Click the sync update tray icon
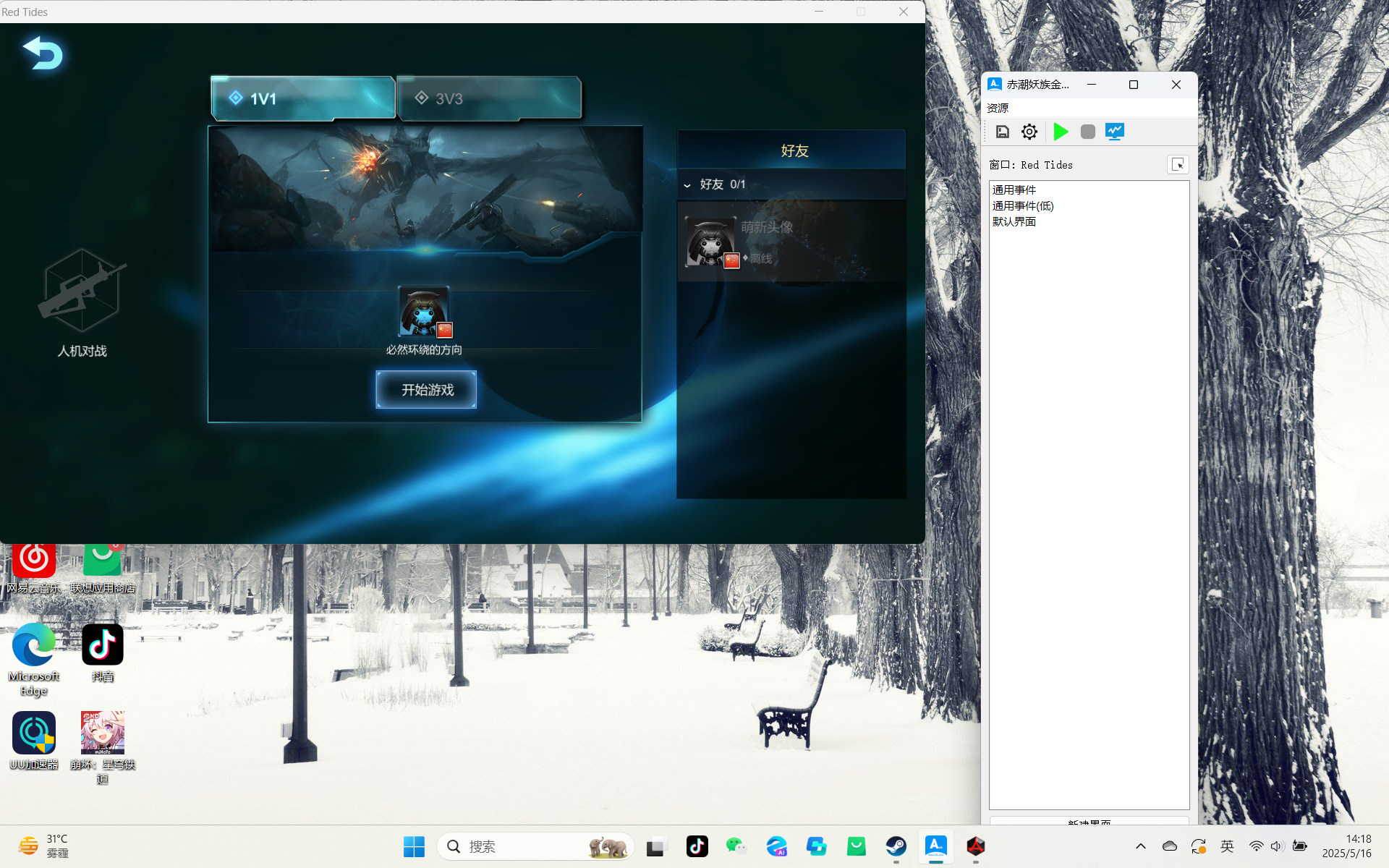 click(1198, 846)
